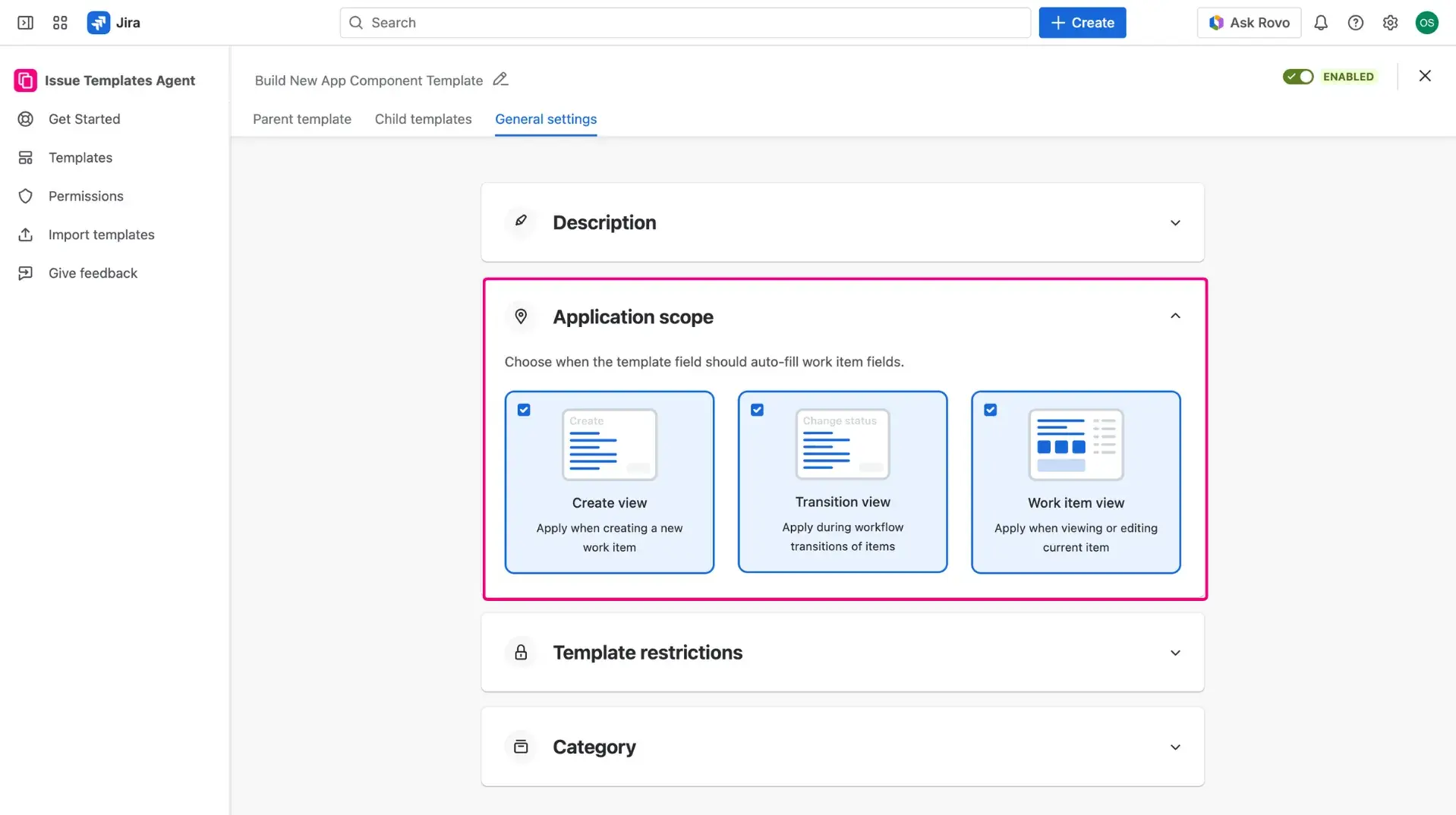Uncheck the Create view scope checkbox
The width and height of the screenshot is (1456, 815).
[x=524, y=409]
